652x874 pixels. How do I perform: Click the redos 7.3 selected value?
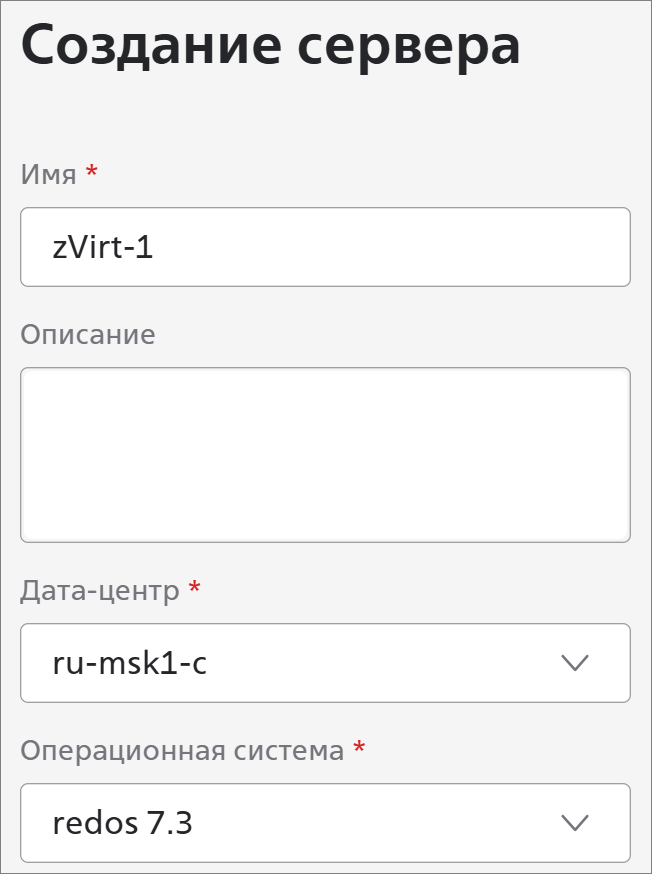point(122,823)
